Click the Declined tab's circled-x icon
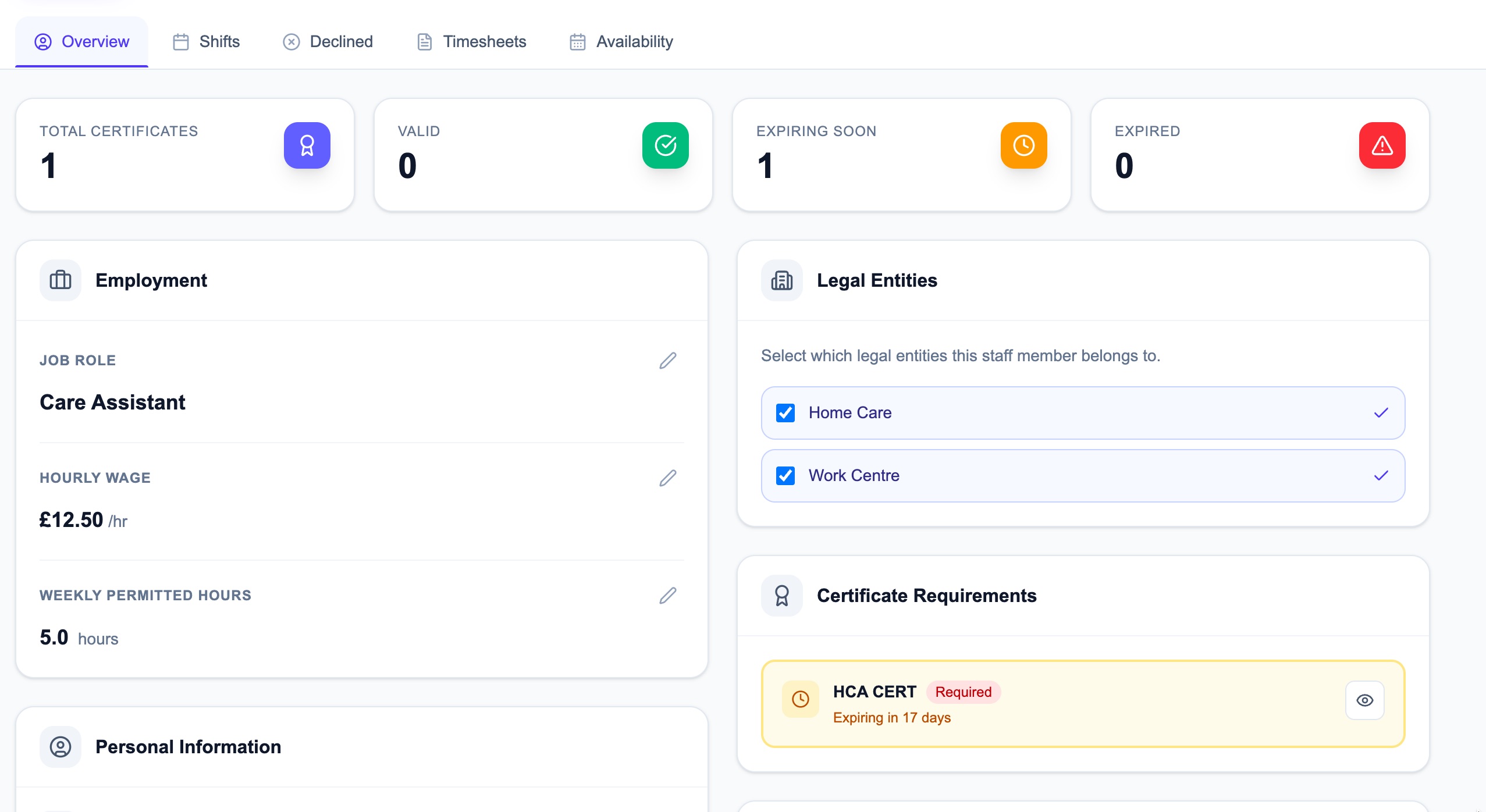The height and width of the screenshot is (812, 1486). (x=291, y=41)
